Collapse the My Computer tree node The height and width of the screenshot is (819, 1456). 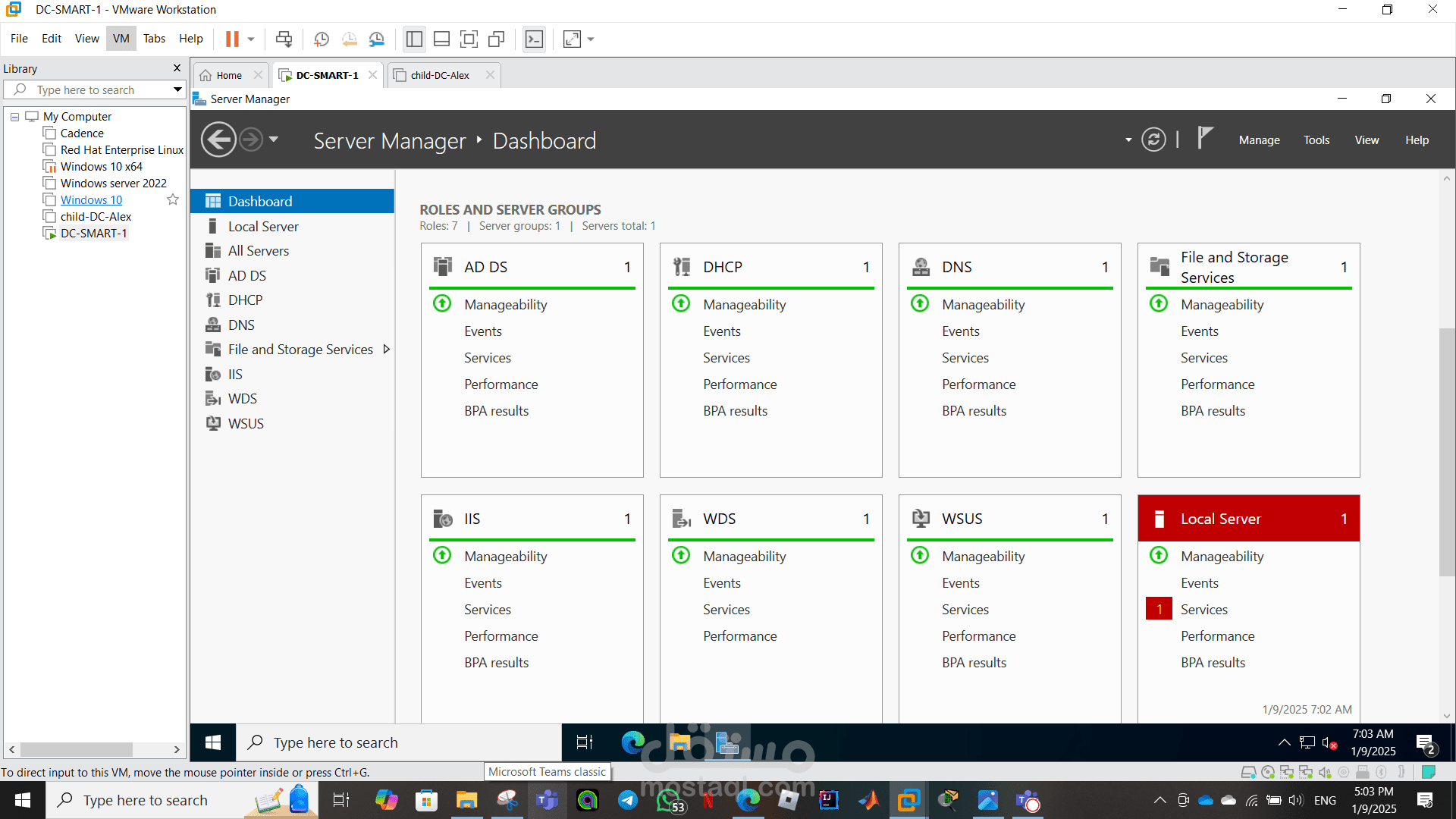pos(14,117)
